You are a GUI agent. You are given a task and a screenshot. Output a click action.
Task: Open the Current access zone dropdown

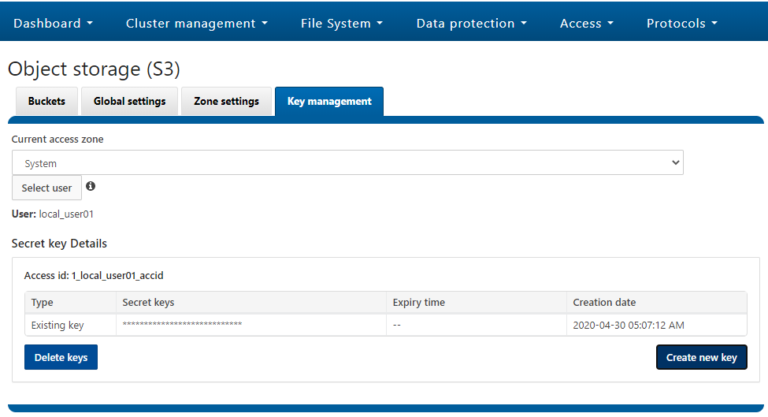347,163
